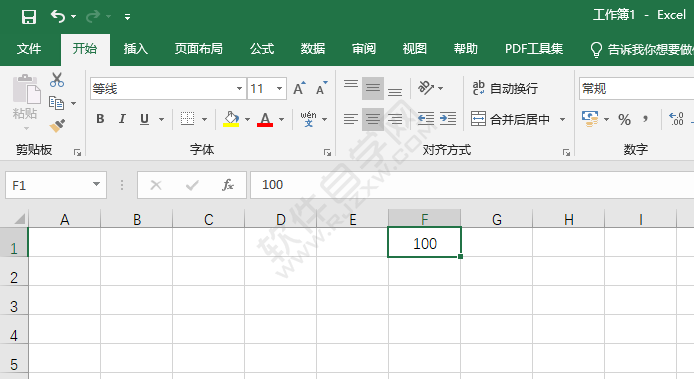Toggle italic formatting
This screenshot has width=694, height=379.
(x=122, y=119)
